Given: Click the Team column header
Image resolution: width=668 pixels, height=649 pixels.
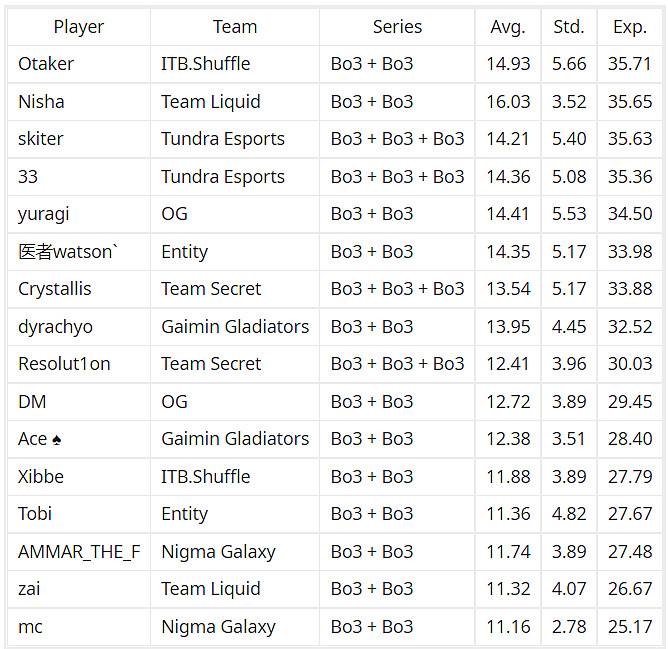Looking at the screenshot, I should click(235, 27).
